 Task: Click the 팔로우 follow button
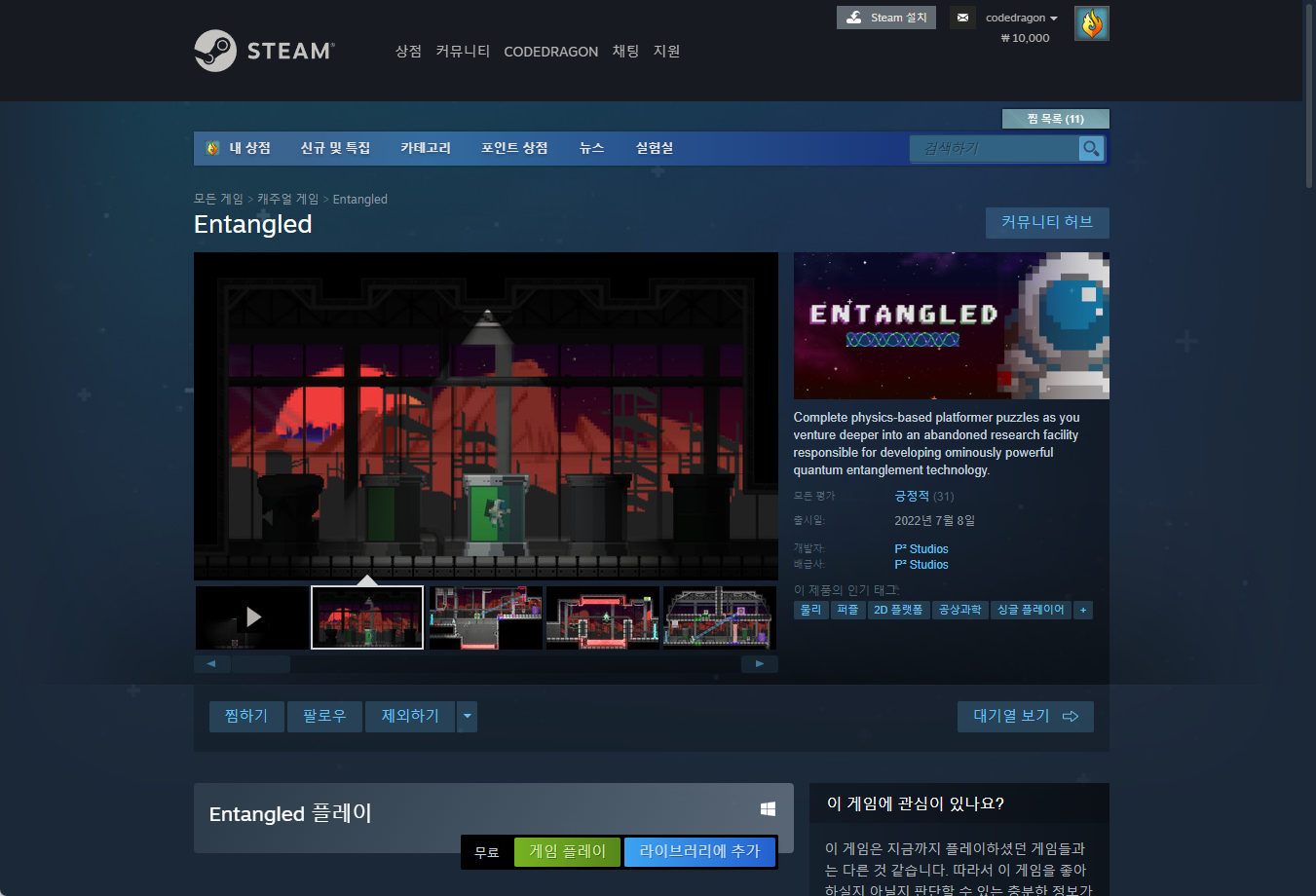324,717
